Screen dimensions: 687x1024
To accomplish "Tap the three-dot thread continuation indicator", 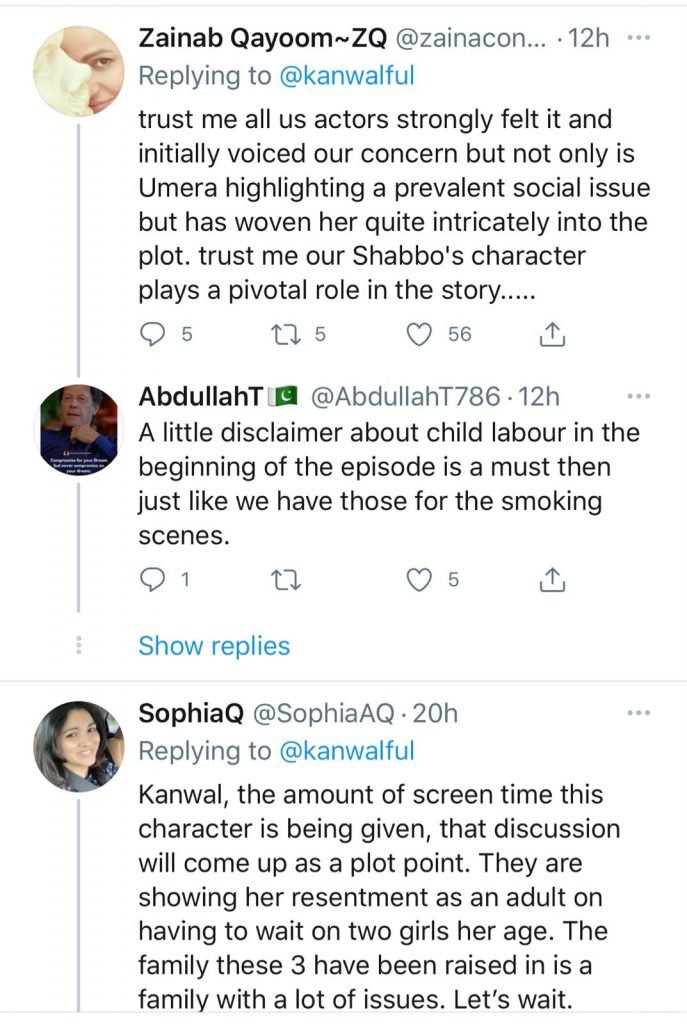I will pos(78,646).
